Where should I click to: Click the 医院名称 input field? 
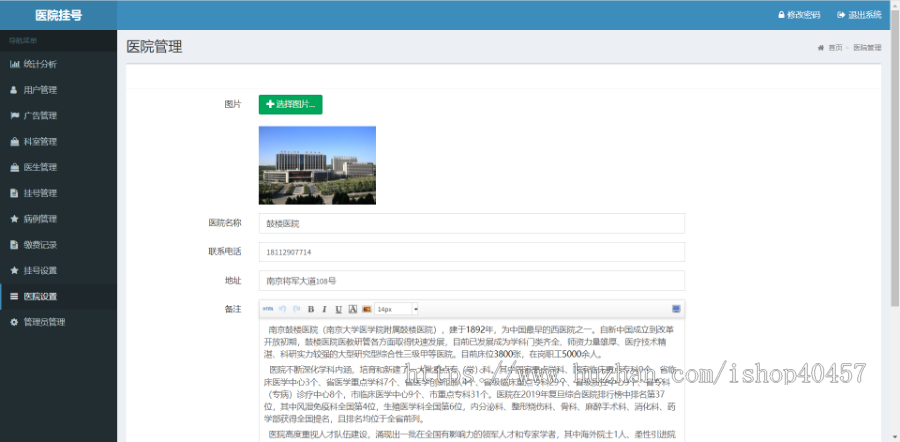[x=472, y=224]
